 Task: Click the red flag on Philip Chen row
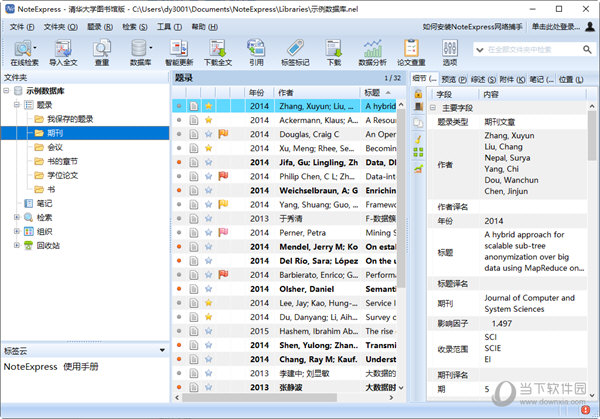pos(223,176)
